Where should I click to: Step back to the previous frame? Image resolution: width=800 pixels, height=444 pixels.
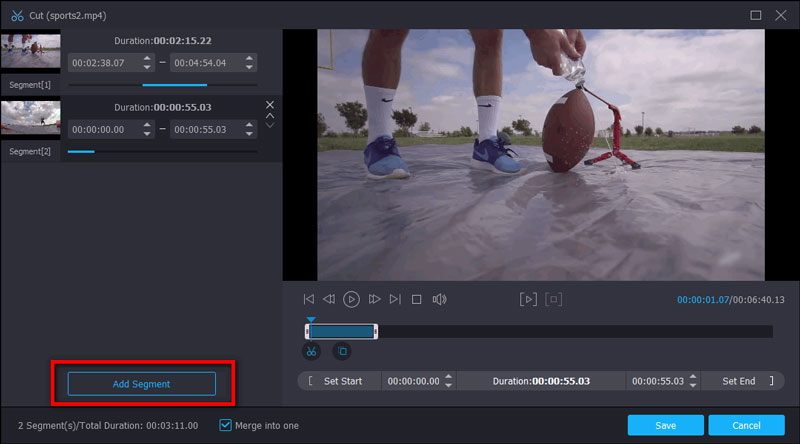(329, 299)
